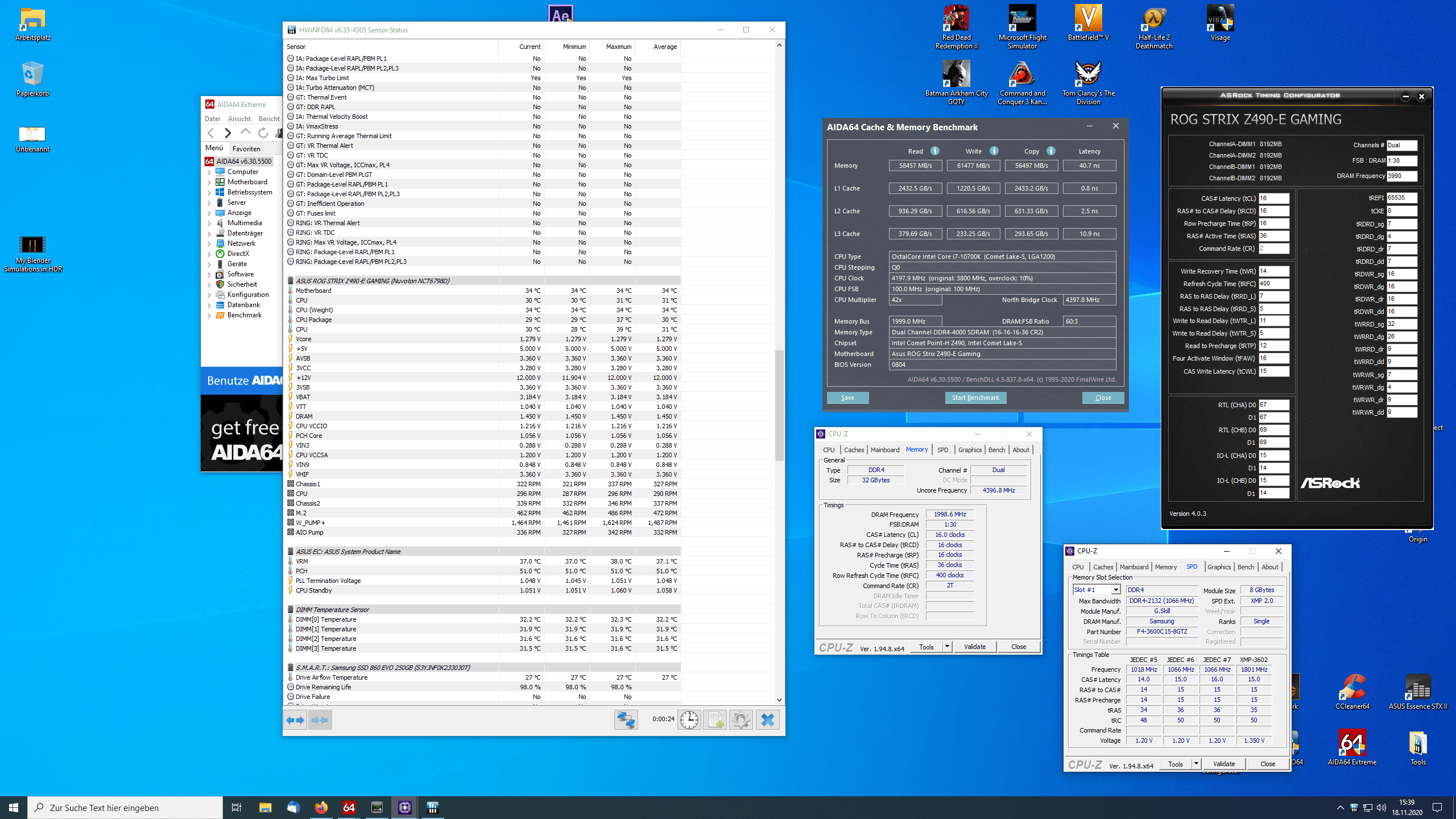Click Close button in CPU-Z SPD window
This screenshot has width=1456, height=819.
[1268, 764]
